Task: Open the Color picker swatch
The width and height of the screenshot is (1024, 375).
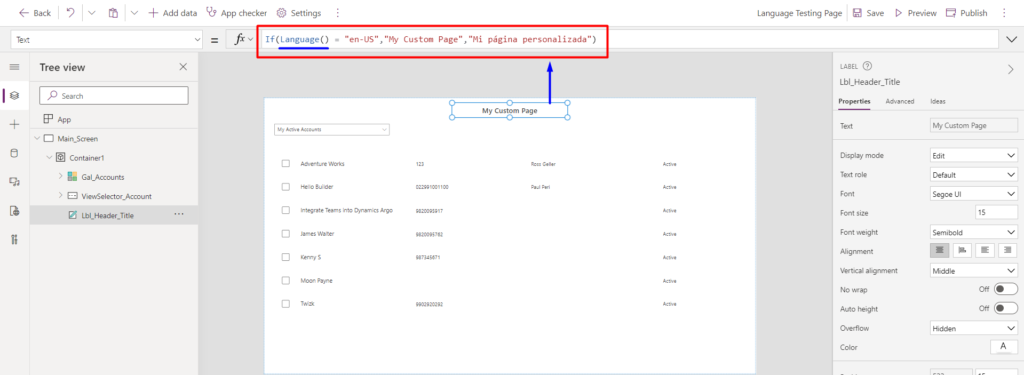Action: click(x=1004, y=347)
